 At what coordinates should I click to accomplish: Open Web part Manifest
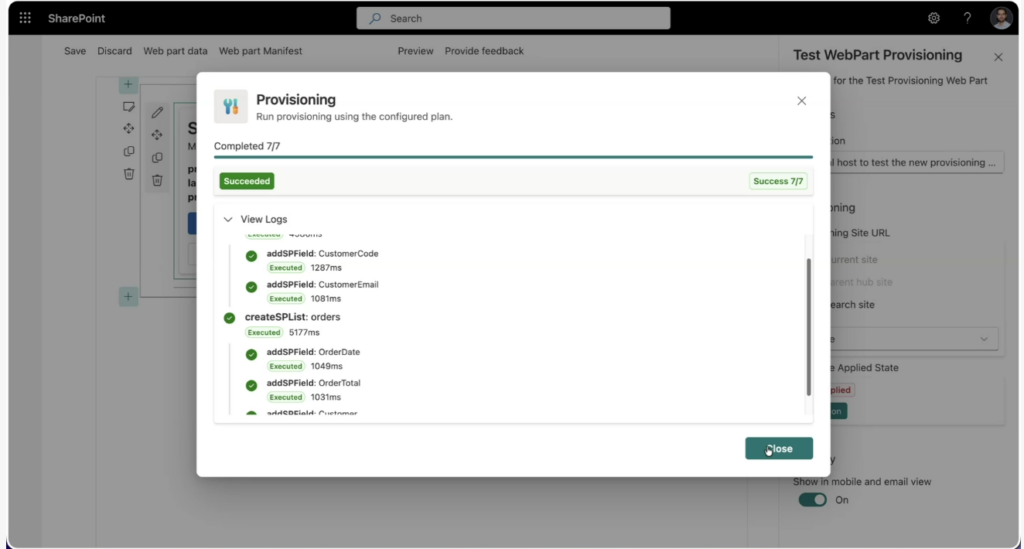[x=260, y=51]
